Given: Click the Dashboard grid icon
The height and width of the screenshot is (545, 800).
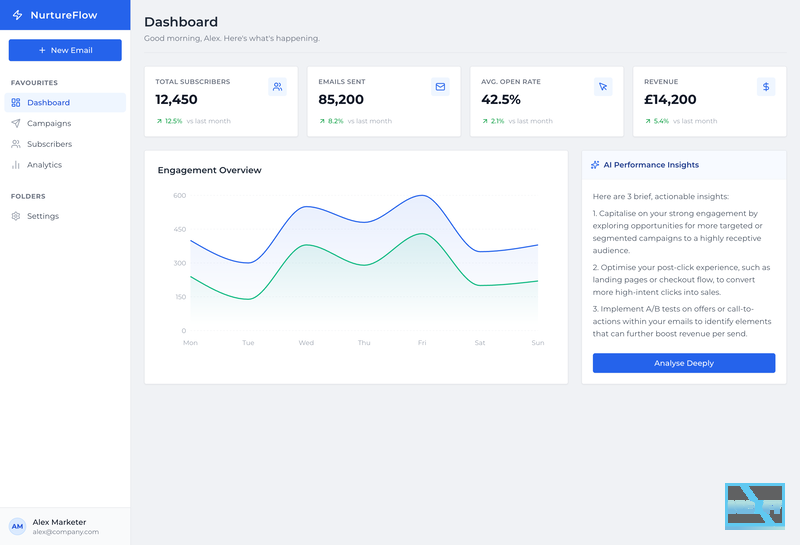Looking at the screenshot, I should (16, 103).
